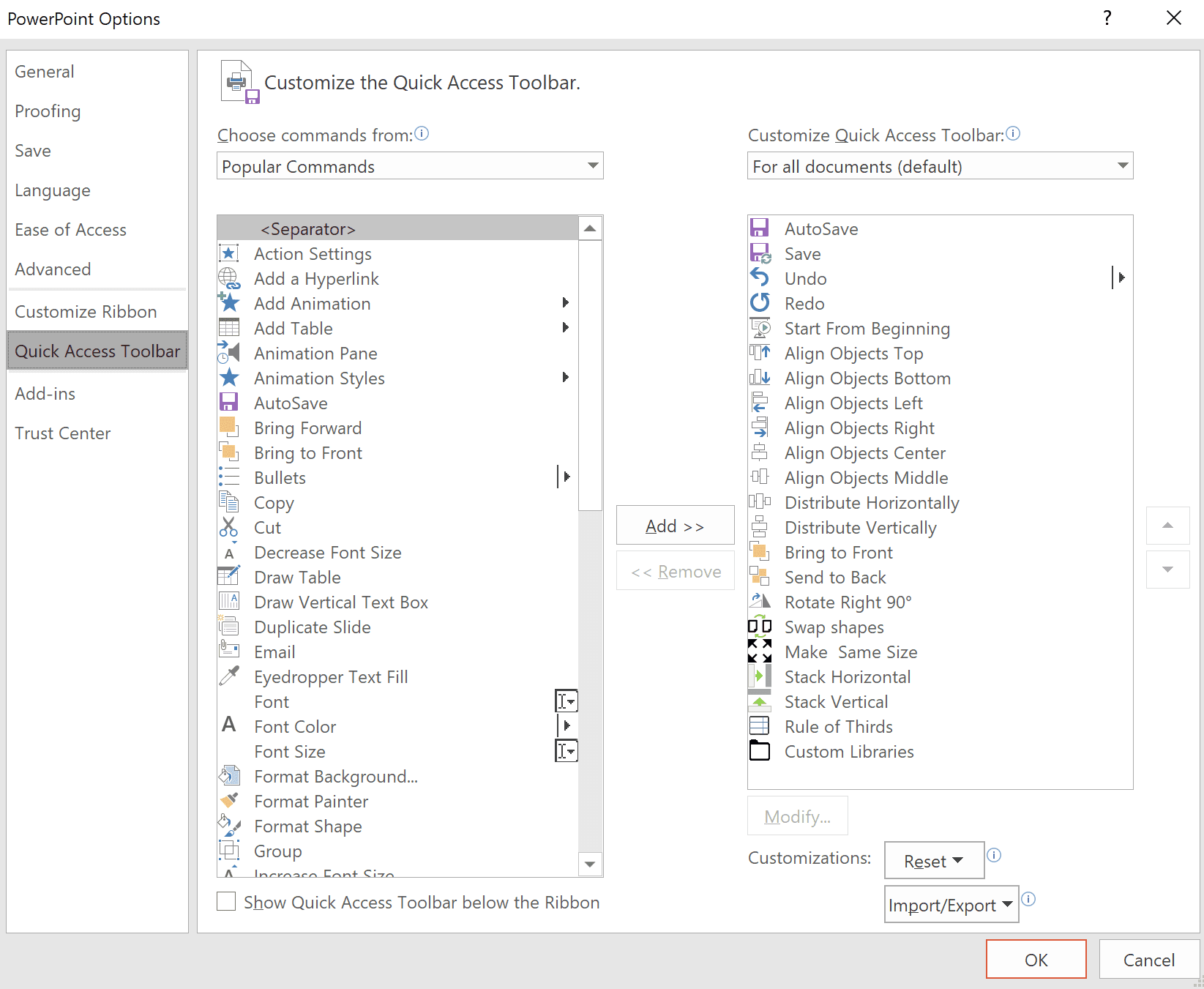Open the Font combo box indicator
The image size is (1204, 989).
tap(567, 701)
